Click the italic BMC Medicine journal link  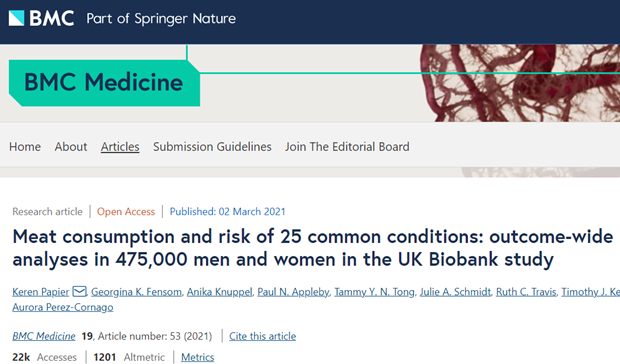[43, 336]
